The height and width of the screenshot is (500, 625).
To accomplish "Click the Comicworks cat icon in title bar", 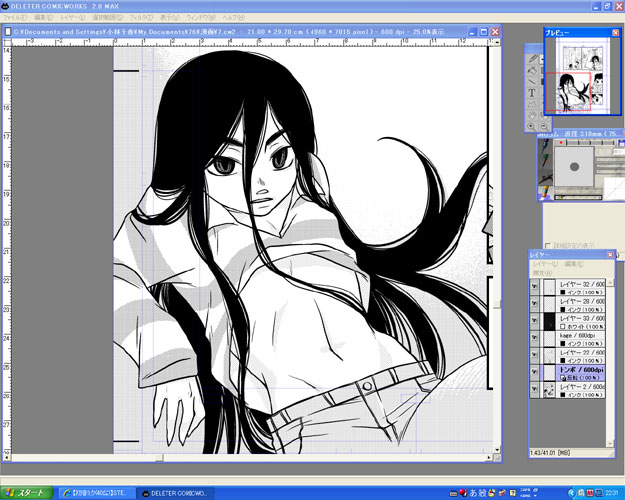I will [x=5, y=6].
